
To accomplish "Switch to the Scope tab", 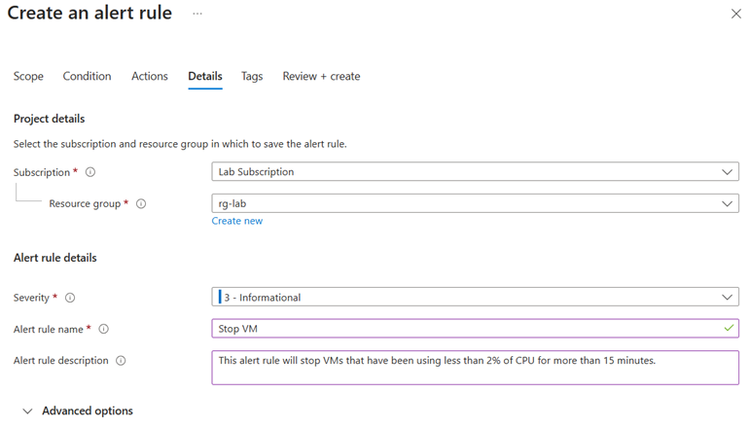I will click(x=28, y=76).
